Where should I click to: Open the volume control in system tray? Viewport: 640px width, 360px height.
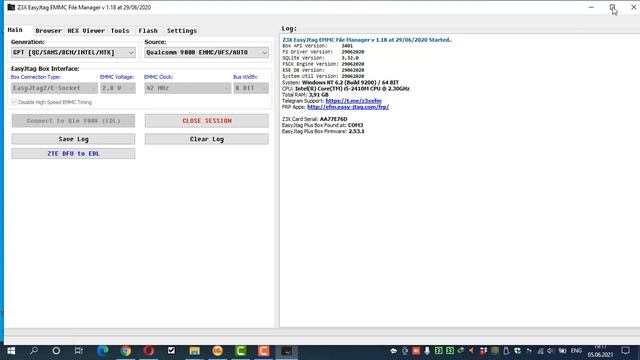coord(550,351)
